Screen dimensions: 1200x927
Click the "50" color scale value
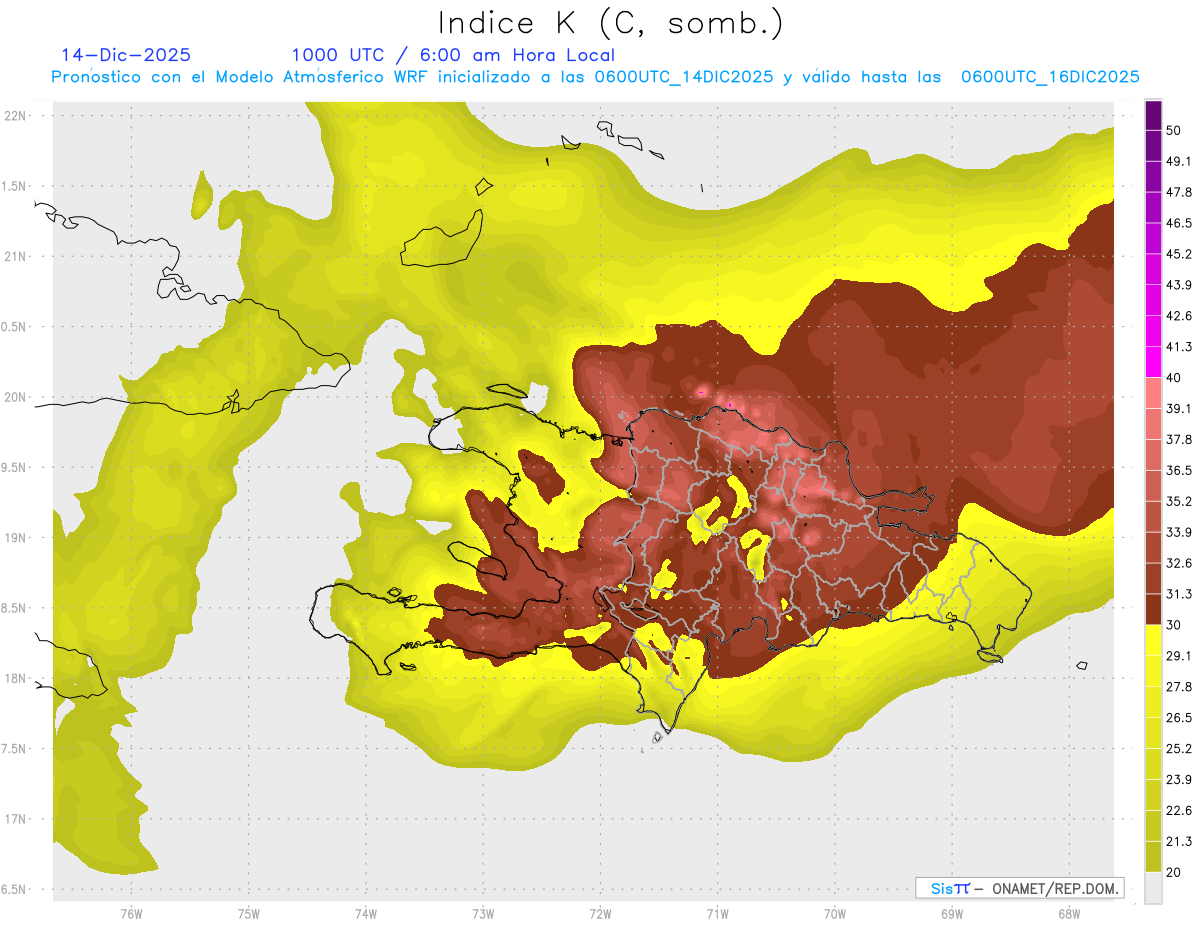1175,131
